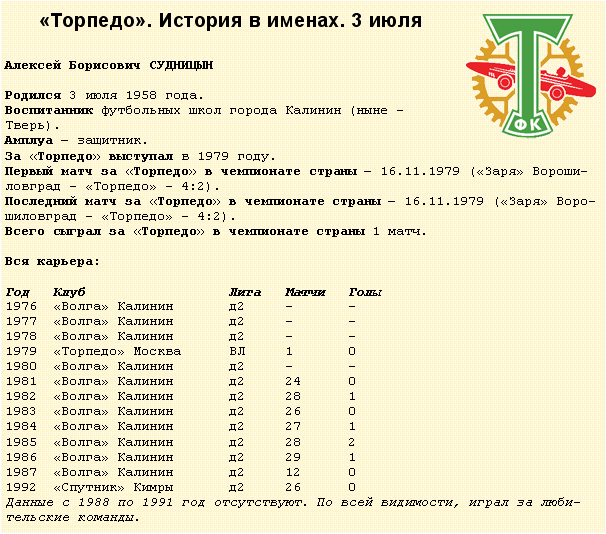The image size is (606, 534).
Task: Select year cell "1981"
Action: (x=21, y=381)
